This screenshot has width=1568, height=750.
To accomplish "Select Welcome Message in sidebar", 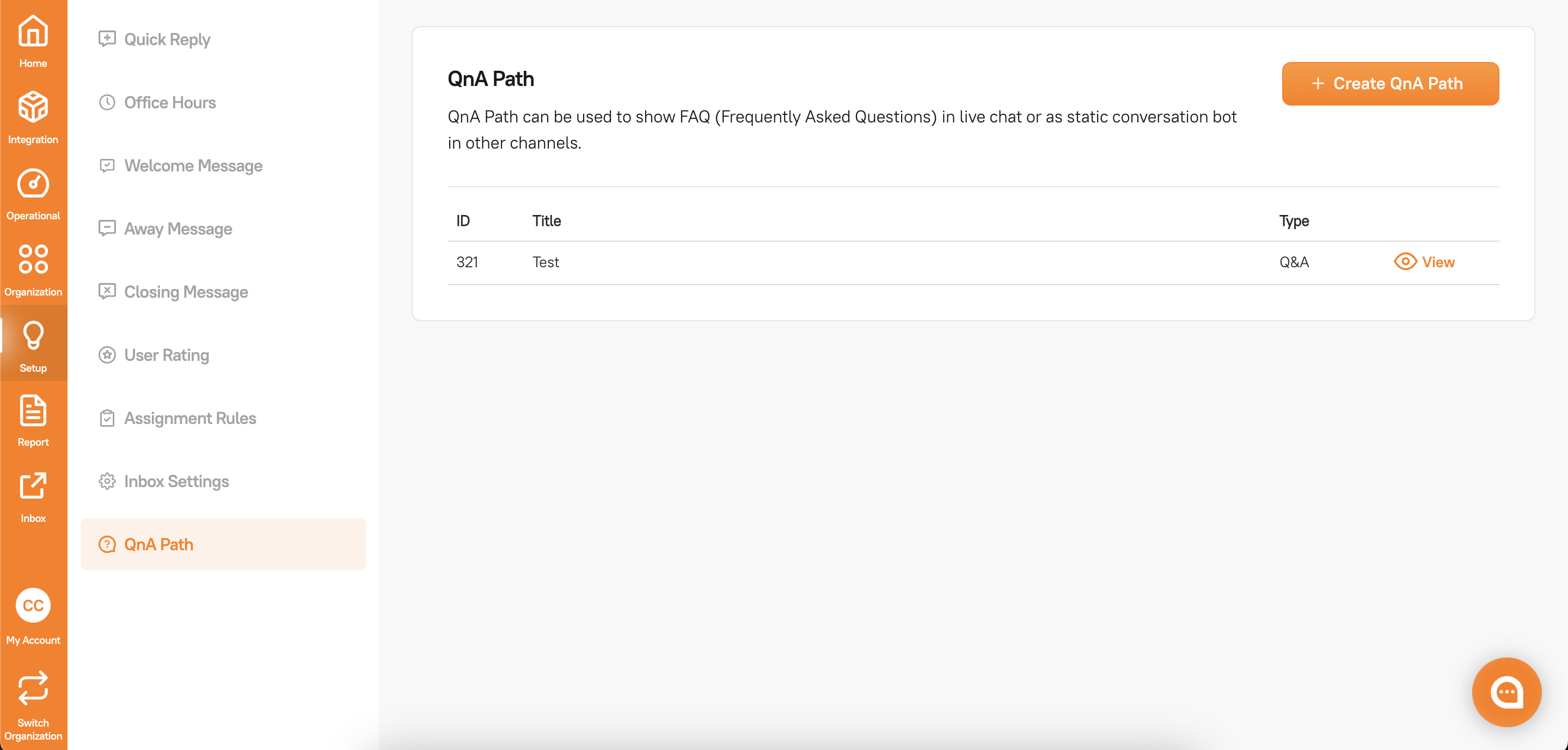I will pyautogui.click(x=193, y=166).
